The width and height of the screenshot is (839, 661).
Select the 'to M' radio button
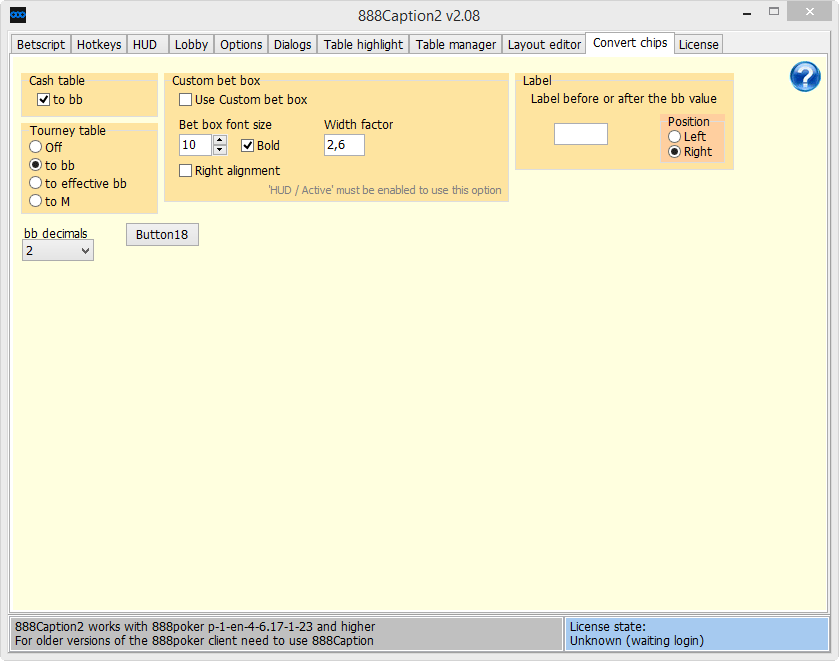tap(35, 201)
